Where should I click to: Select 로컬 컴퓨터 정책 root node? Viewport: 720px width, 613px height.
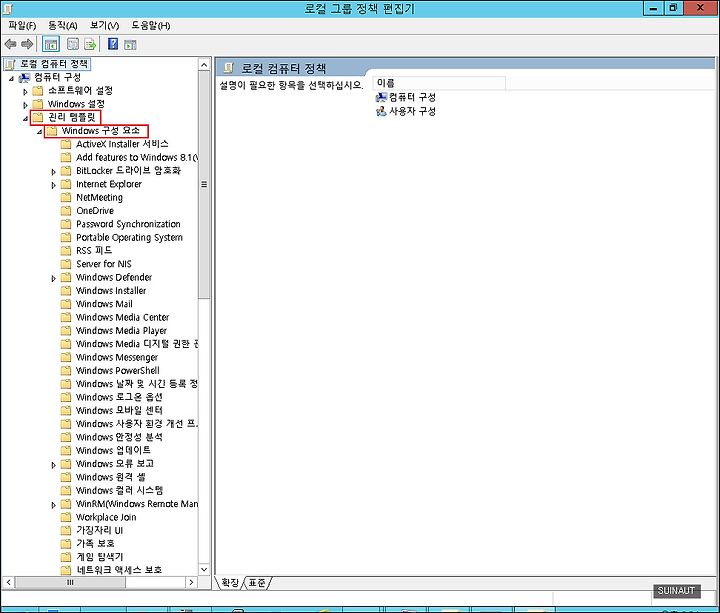point(53,64)
